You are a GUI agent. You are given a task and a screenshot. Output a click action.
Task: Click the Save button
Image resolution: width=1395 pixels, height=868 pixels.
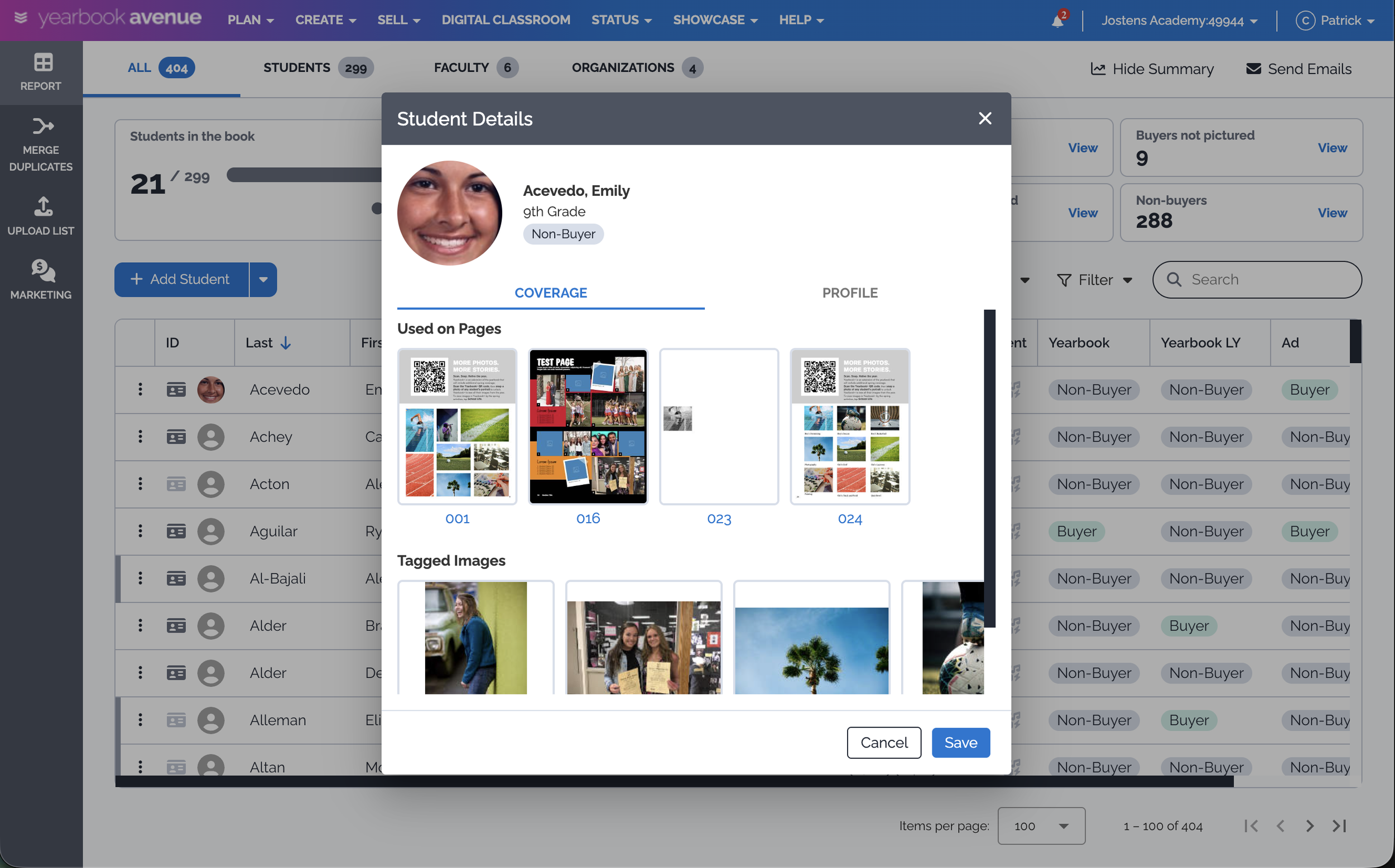click(x=960, y=742)
